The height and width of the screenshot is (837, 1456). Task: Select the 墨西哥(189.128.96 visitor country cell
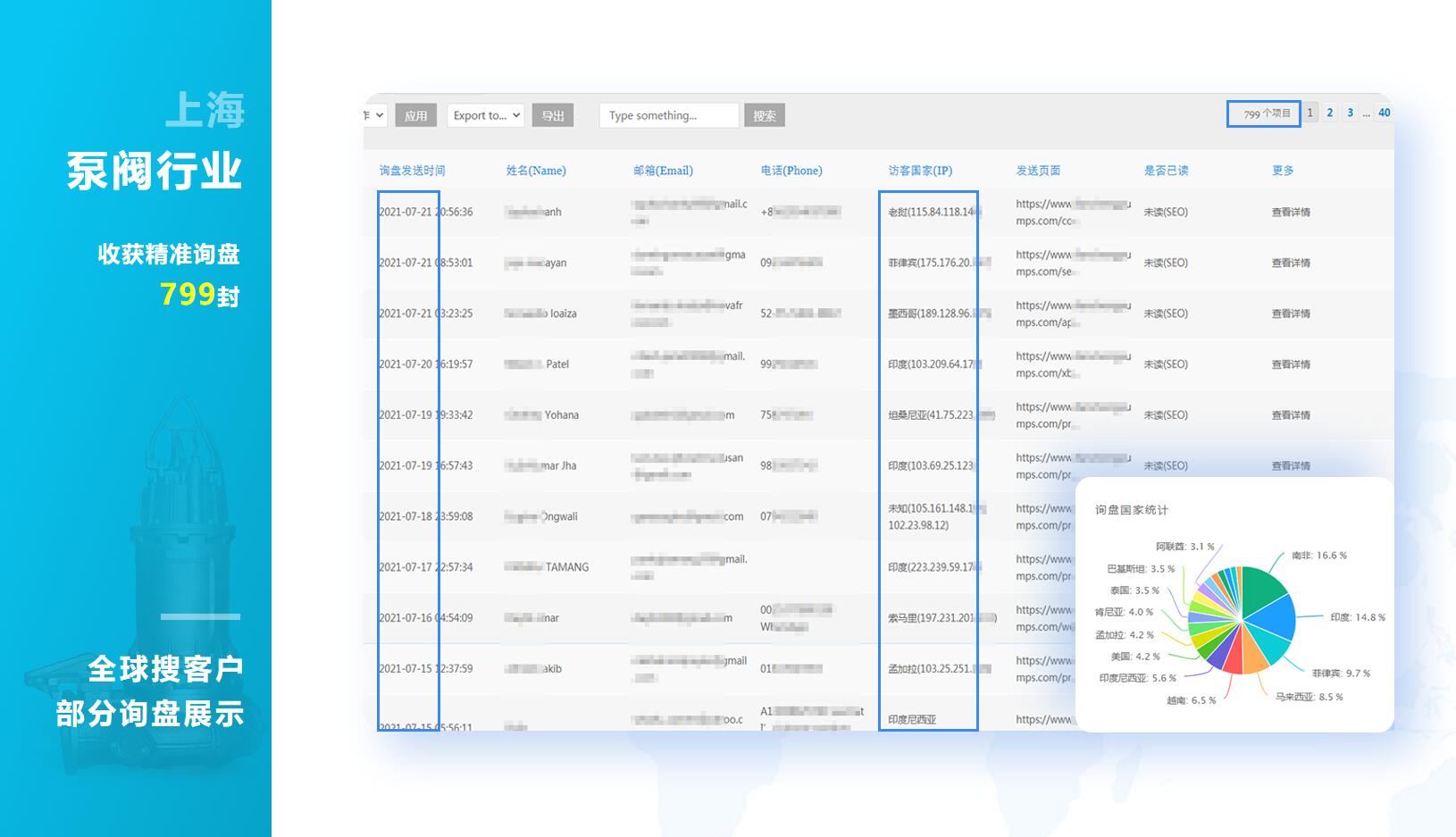coord(939,314)
